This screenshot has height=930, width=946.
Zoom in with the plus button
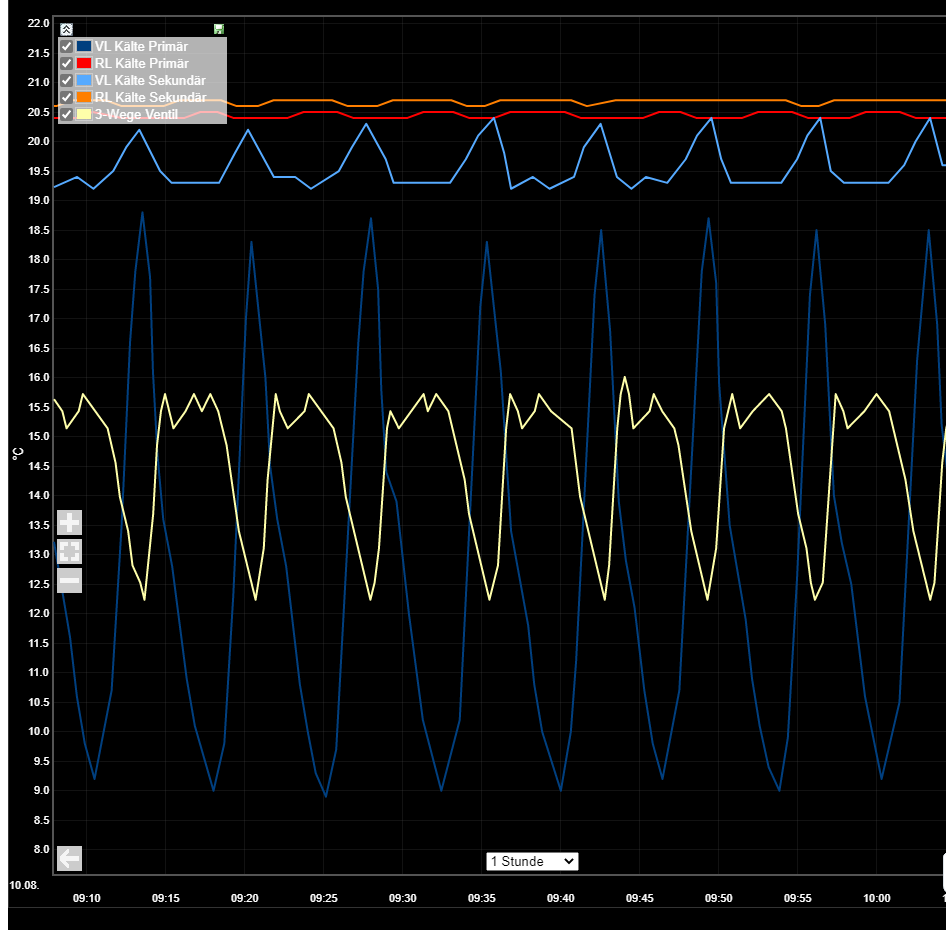[x=69, y=522]
